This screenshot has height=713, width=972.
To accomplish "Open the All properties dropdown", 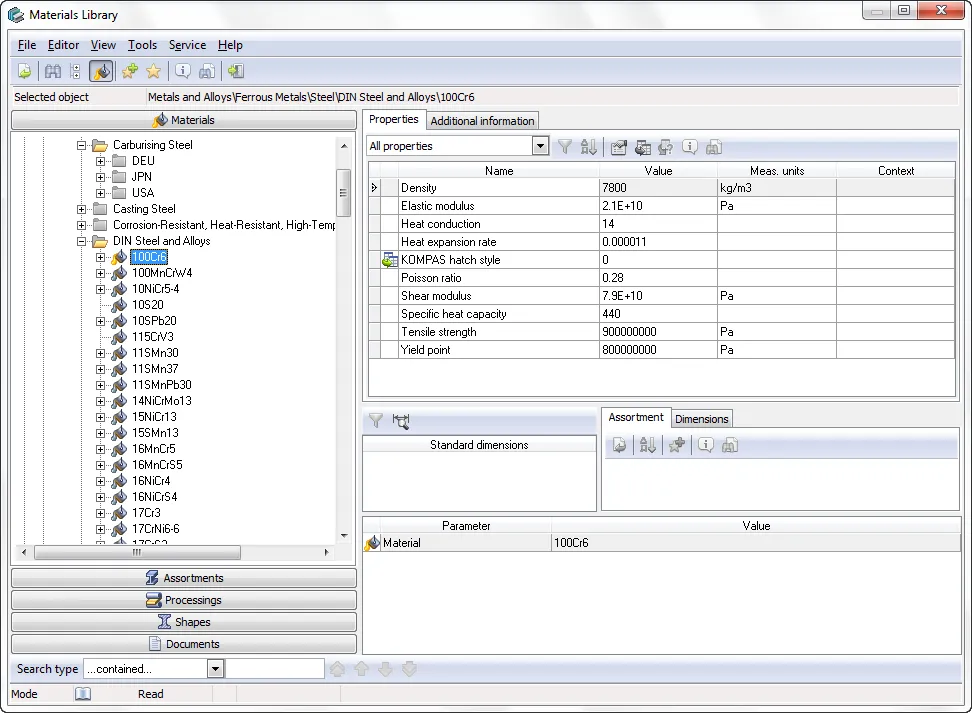I will coord(540,146).
